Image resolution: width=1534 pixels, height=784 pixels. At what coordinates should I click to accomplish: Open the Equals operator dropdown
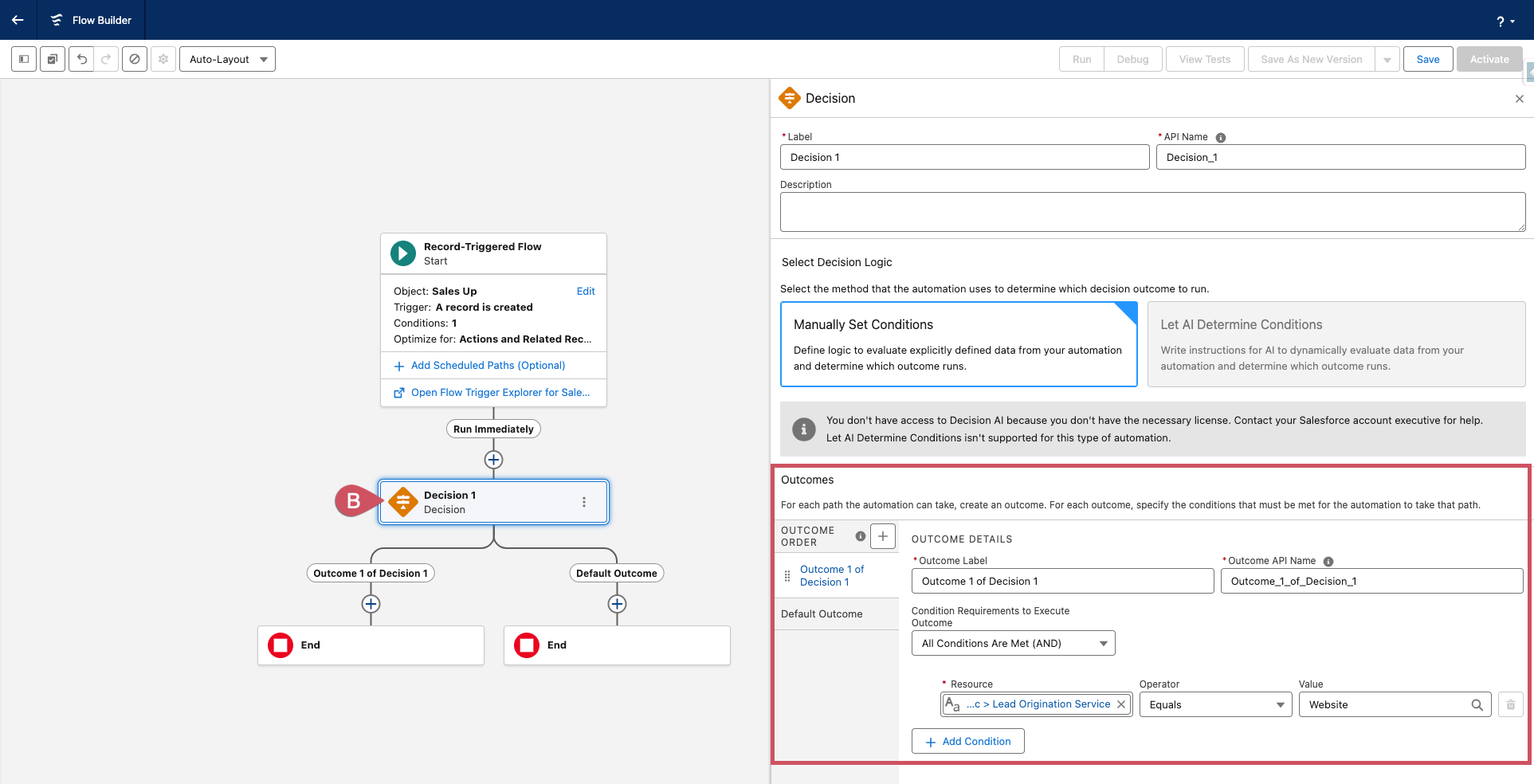pyautogui.click(x=1215, y=704)
